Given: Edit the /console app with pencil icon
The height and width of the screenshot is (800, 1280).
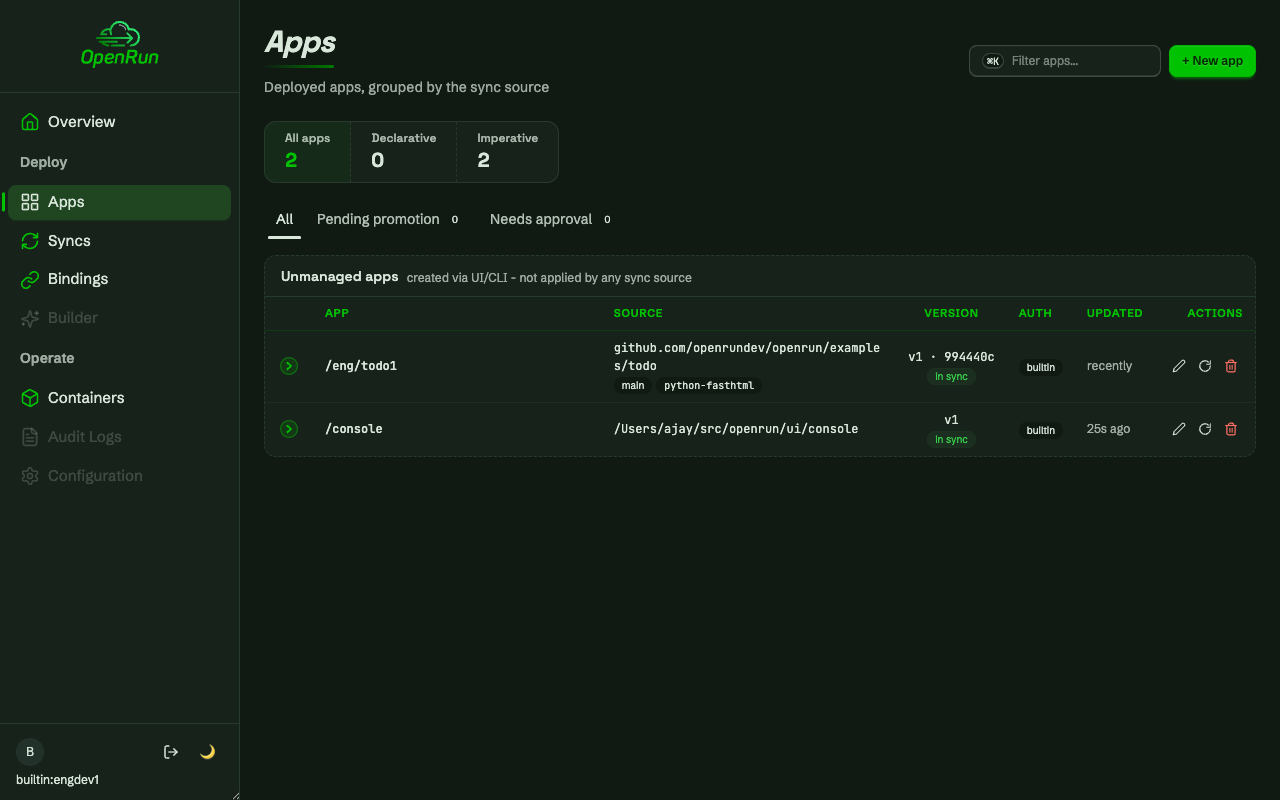Looking at the screenshot, I should point(1179,429).
